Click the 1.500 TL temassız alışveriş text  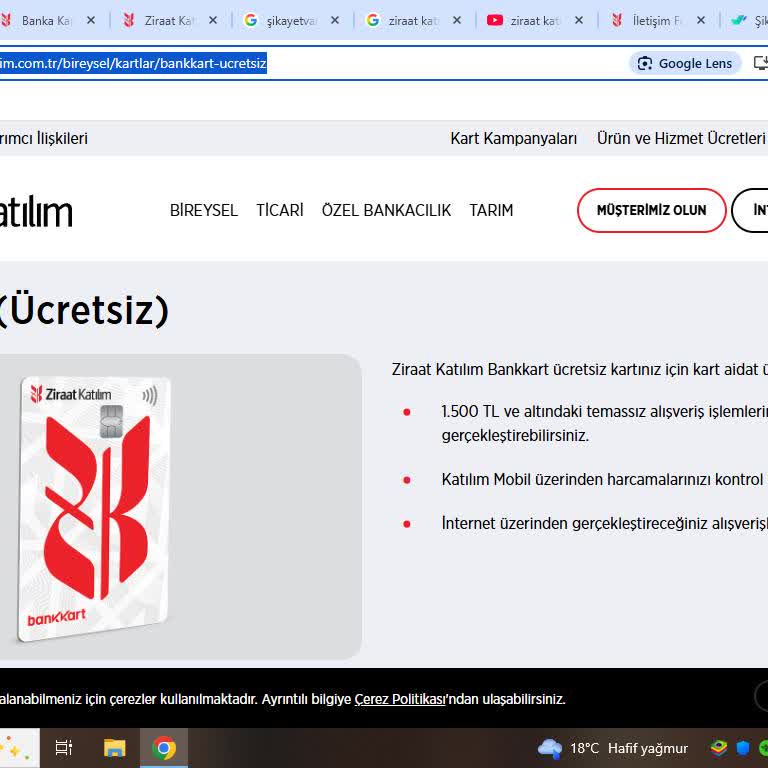[x=604, y=423]
